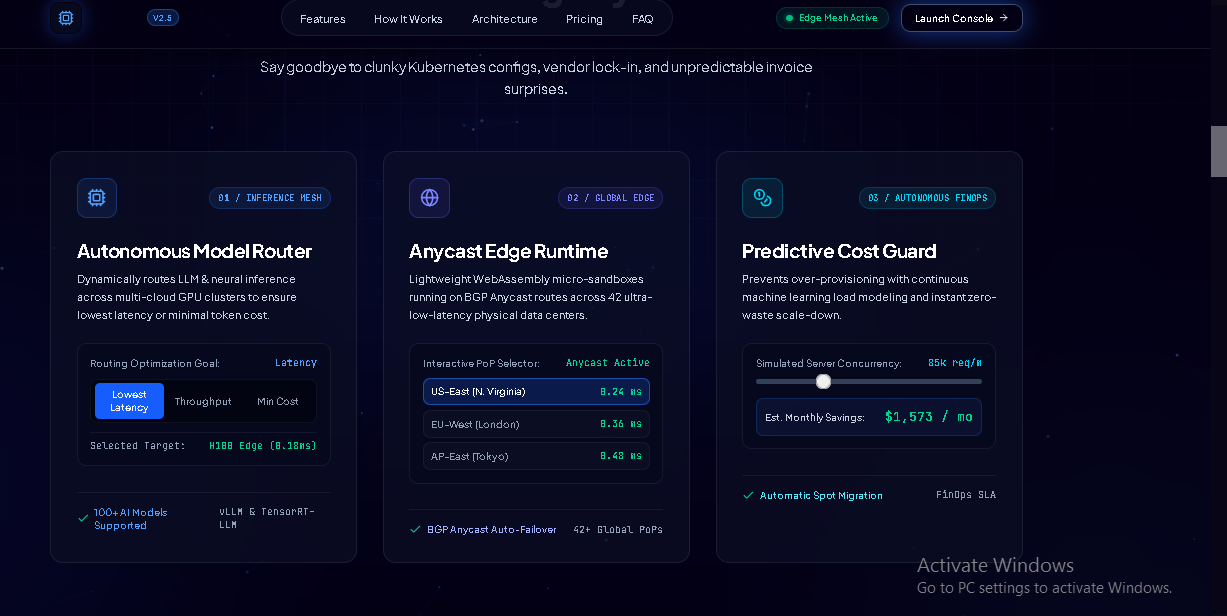The image size is (1227, 616).
Task: Click the $1,573 / mo savings value
Action: coord(929,417)
